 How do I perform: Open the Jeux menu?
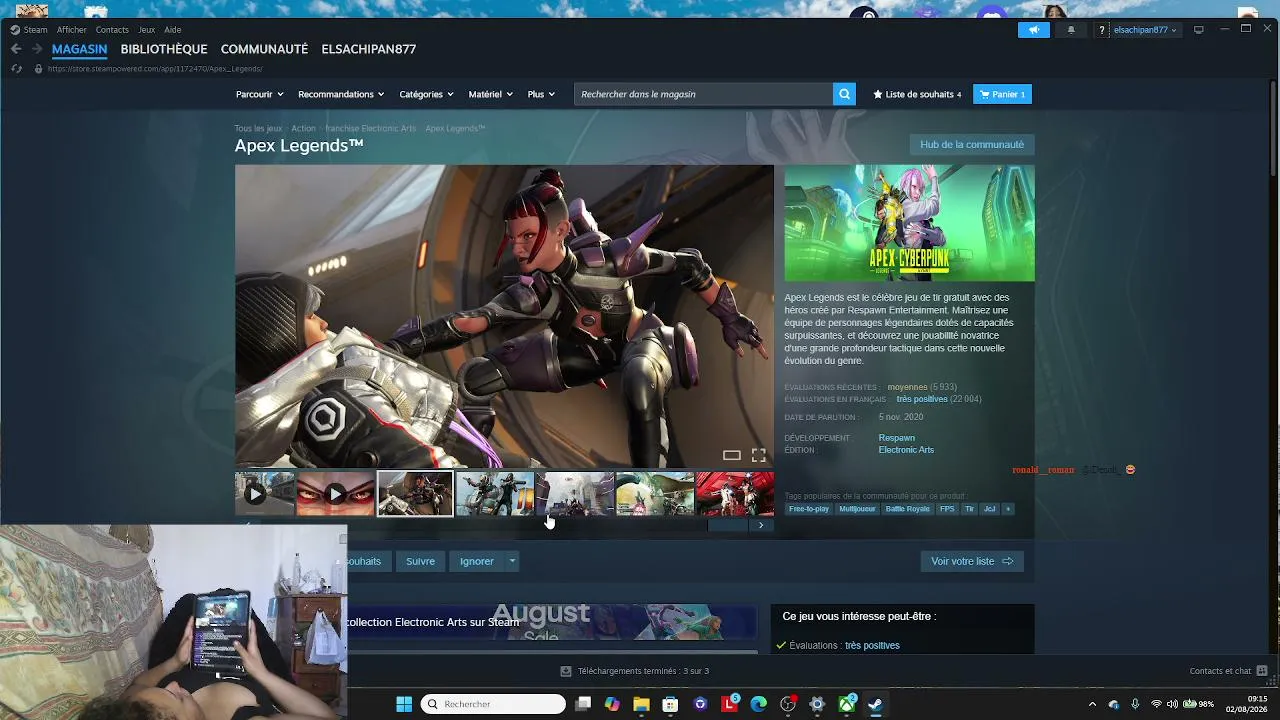point(147,30)
